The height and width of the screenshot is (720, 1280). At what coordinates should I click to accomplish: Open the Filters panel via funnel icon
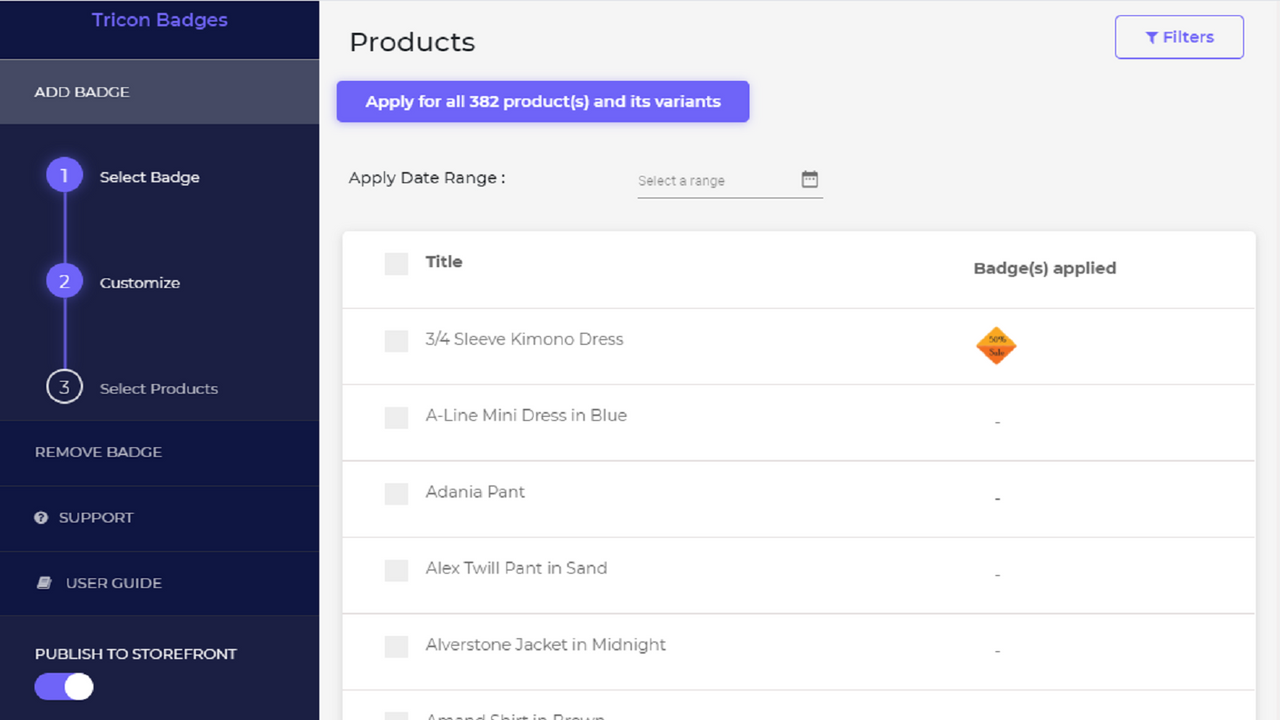click(1179, 37)
